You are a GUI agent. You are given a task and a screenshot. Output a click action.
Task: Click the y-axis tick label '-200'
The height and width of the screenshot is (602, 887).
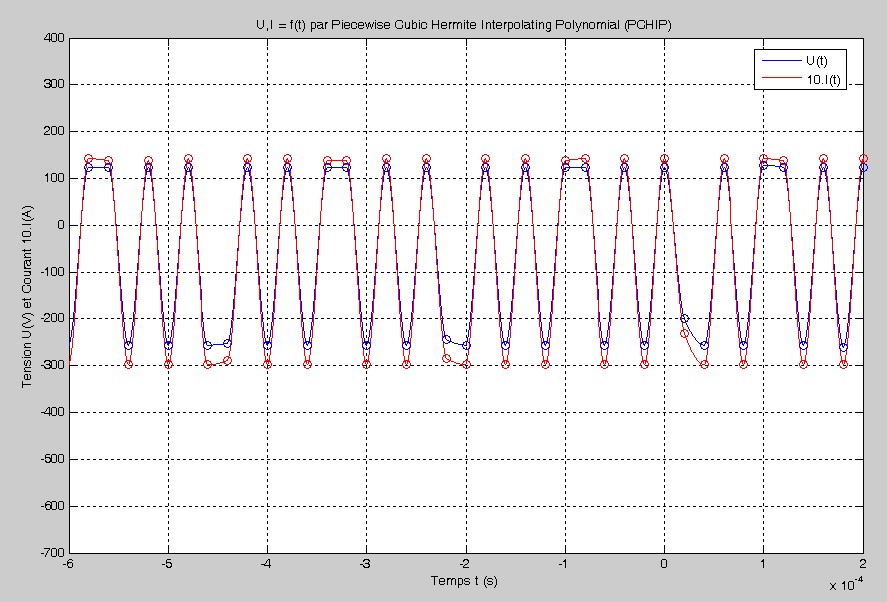[52, 319]
